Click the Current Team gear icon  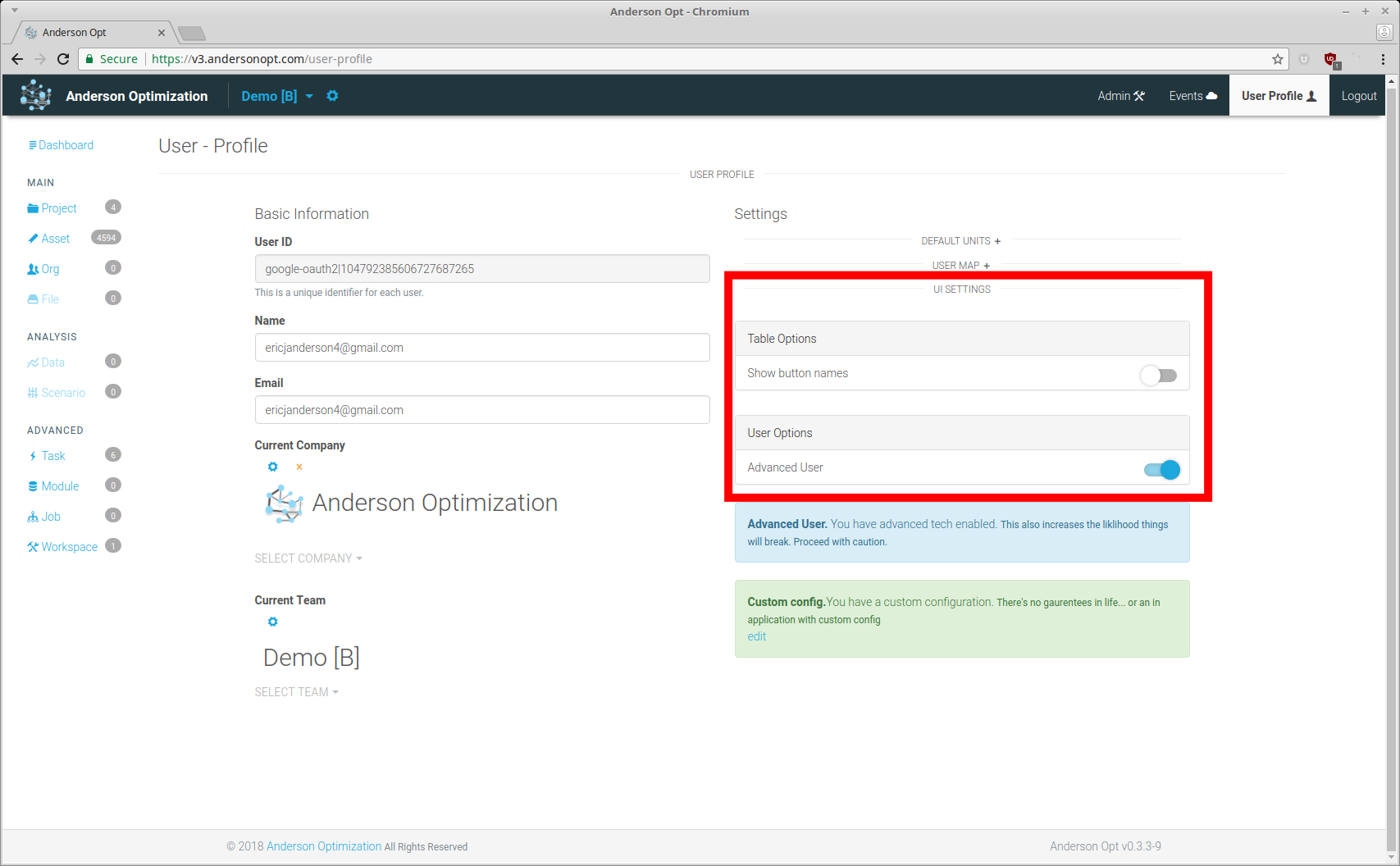point(273,622)
